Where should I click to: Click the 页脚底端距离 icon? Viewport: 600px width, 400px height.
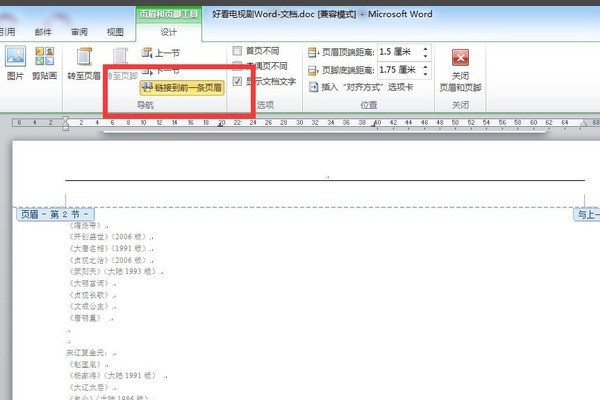(313, 70)
